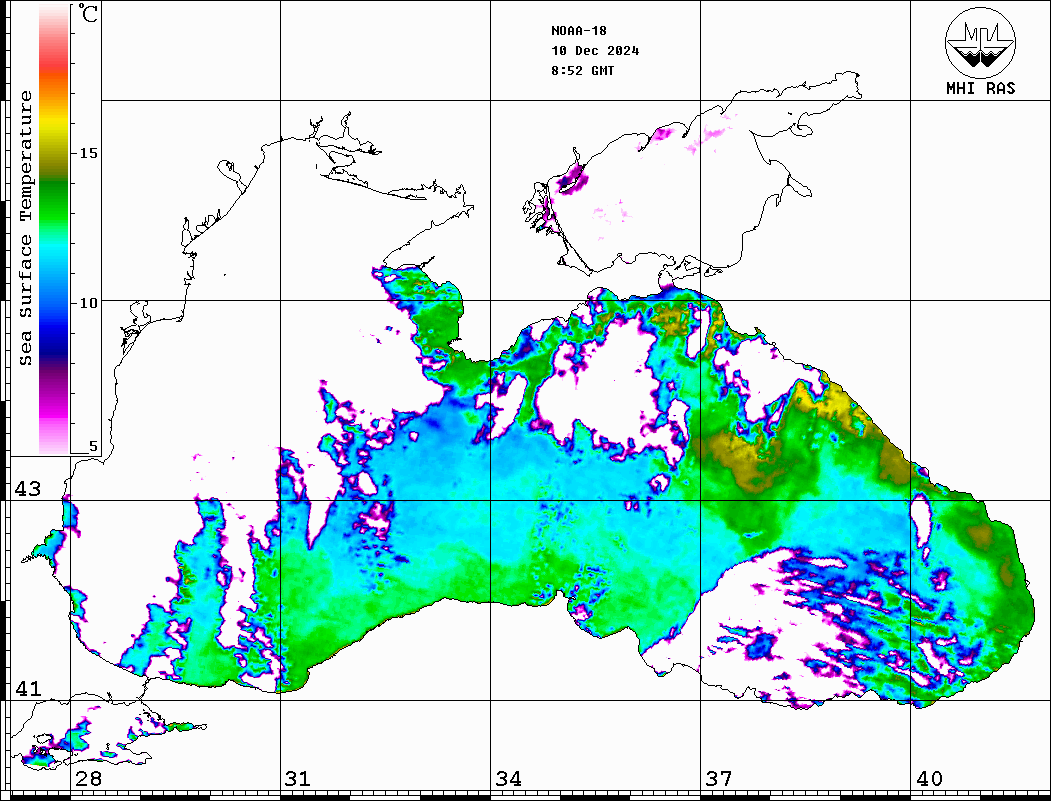
Task: Click the 'Sea Surface Temperature' vertical label
Action: point(25,229)
